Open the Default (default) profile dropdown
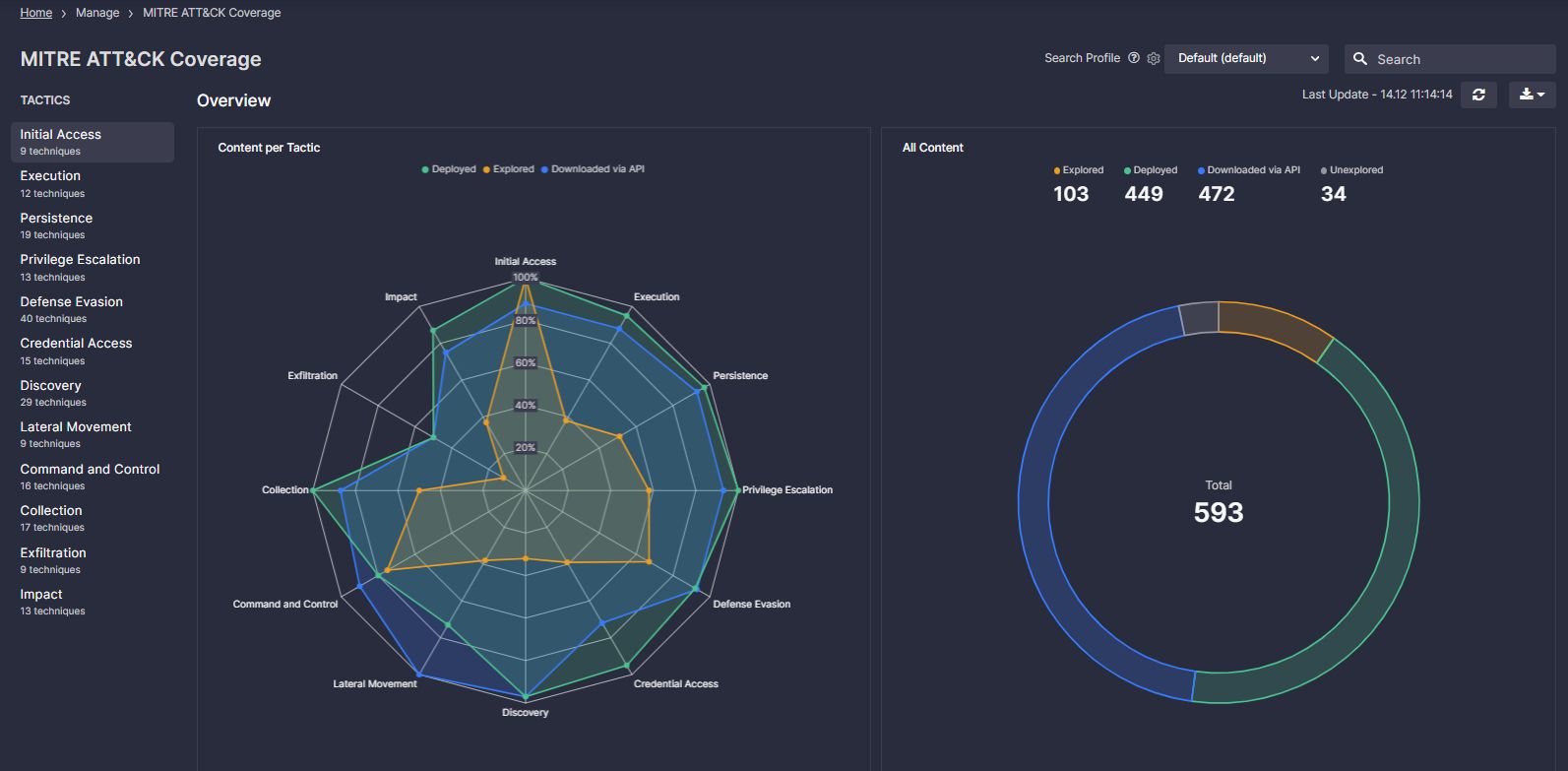1568x771 pixels. pyautogui.click(x=1246, y=58)
